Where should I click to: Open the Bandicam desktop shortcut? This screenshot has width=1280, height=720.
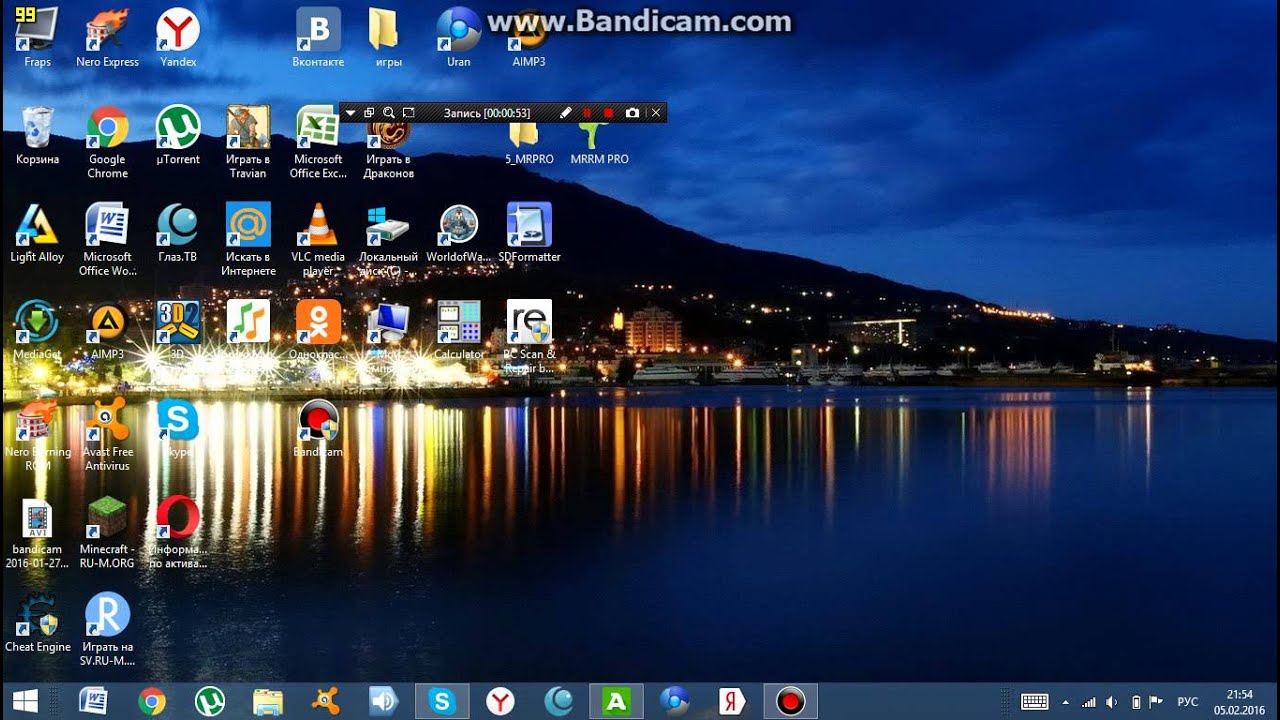coord(318,429)
